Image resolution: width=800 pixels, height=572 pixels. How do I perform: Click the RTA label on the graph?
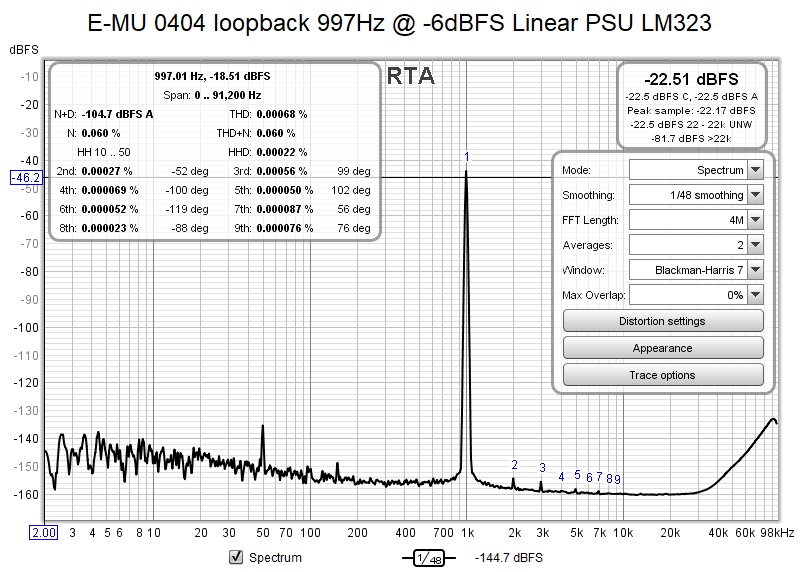[411, 76]
